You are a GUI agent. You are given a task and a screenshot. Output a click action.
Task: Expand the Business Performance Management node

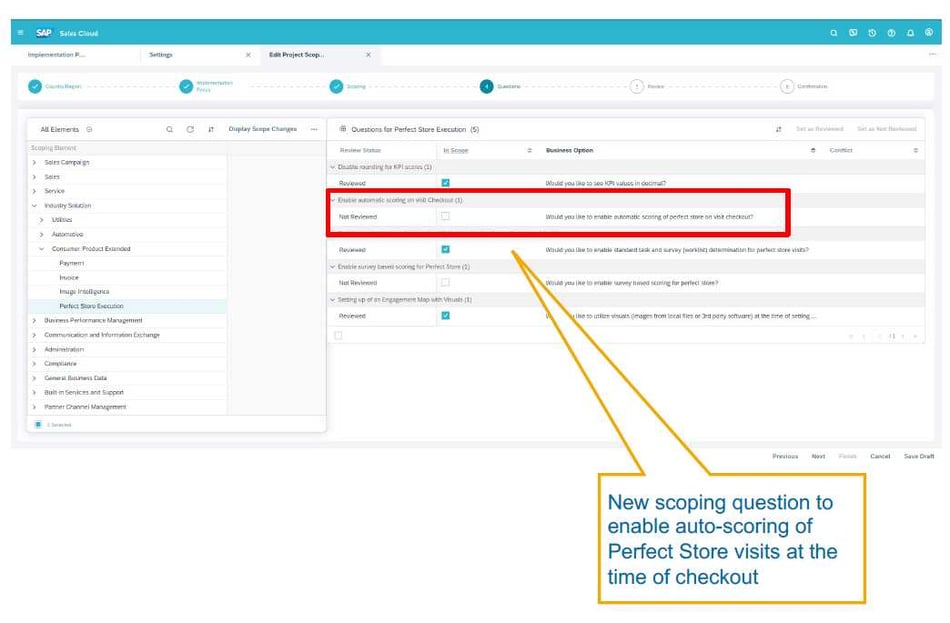(x=34, y=321)
